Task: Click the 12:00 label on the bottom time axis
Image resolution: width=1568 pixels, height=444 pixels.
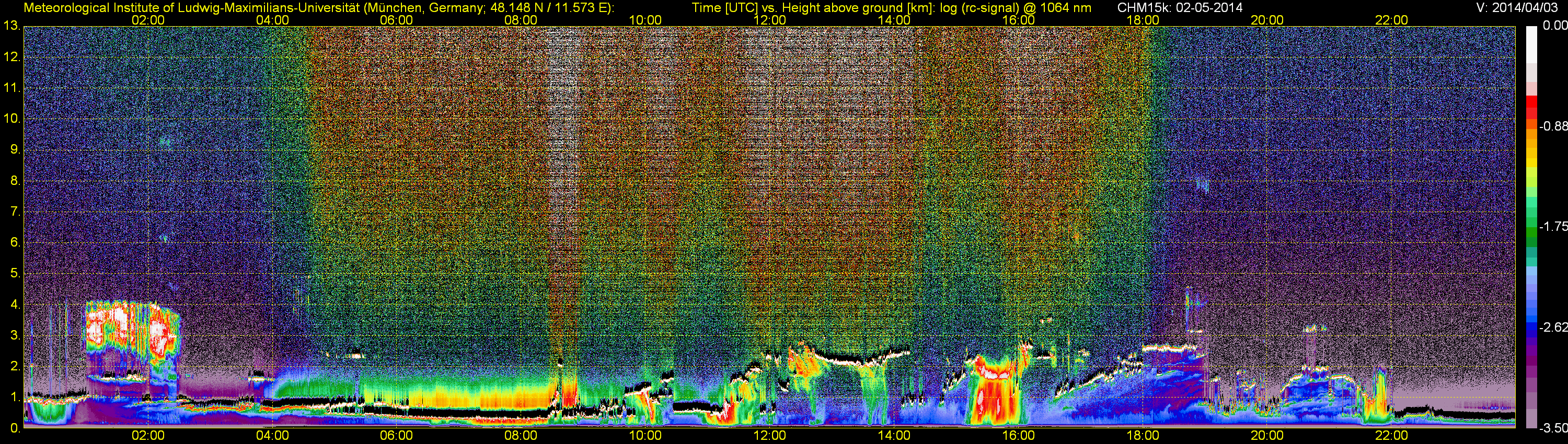Action: [769, 436]
